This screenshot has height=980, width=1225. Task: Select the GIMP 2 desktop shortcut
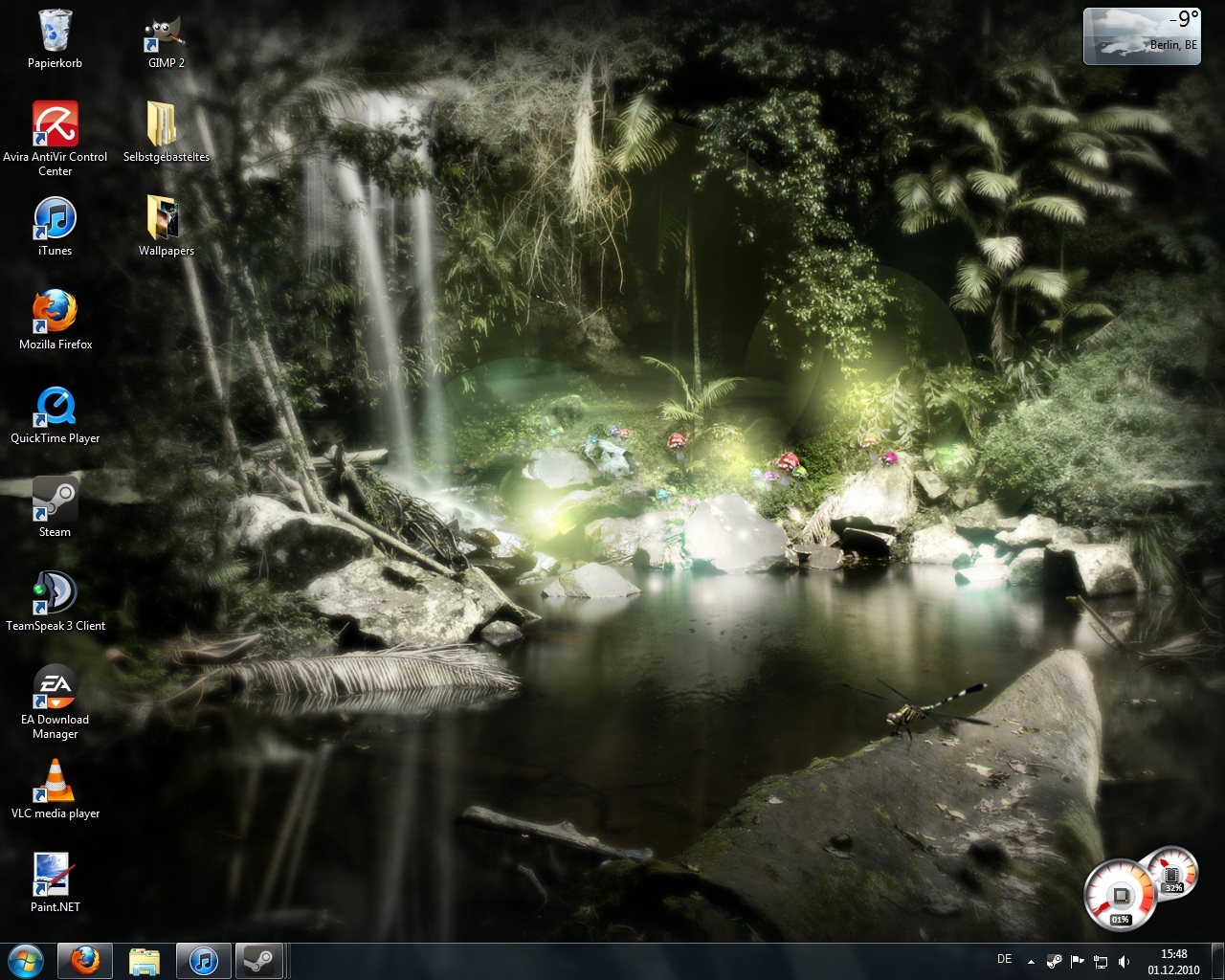pos(165,33)
